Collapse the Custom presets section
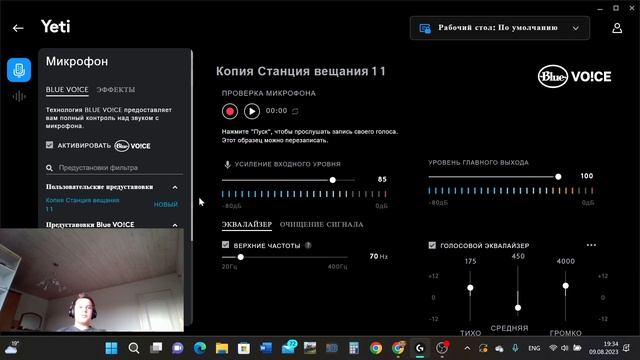 click(x=175, y=187)
